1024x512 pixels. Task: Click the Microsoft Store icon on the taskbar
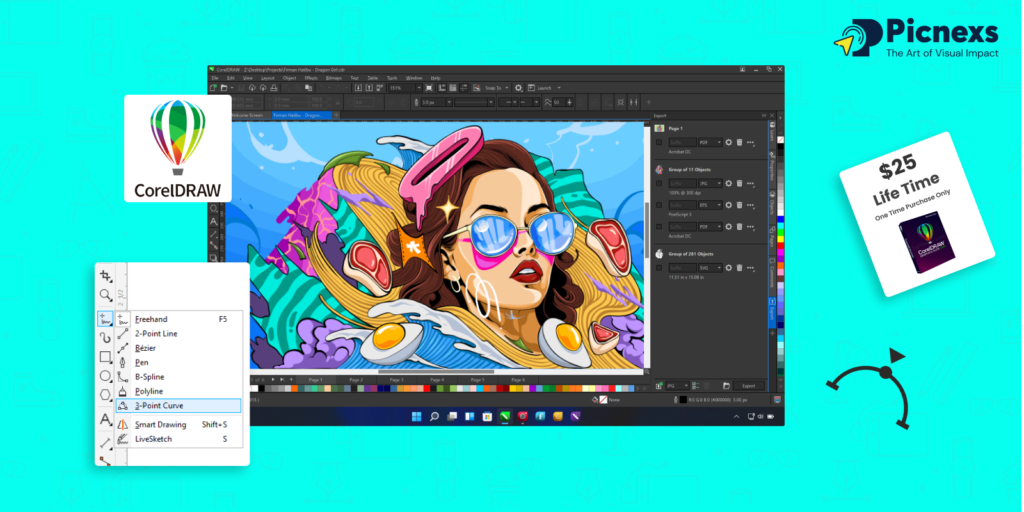487,416
